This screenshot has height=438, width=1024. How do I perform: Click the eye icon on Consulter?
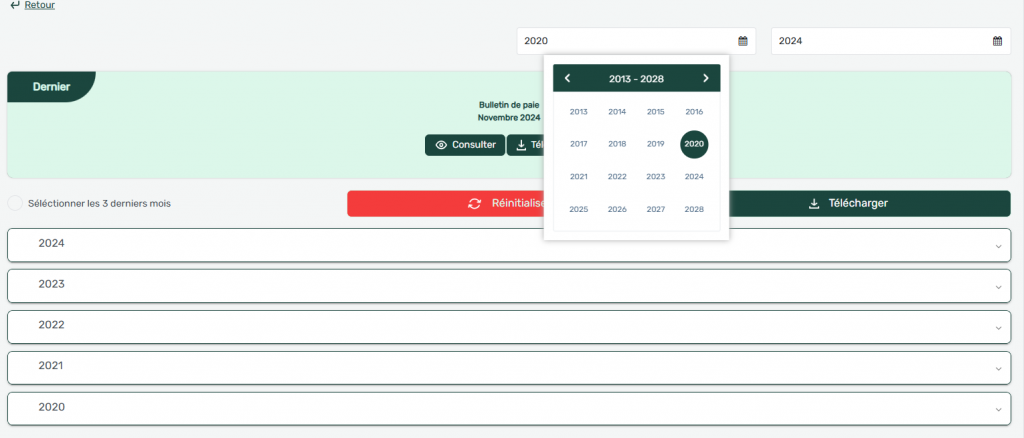pos(441,145)
